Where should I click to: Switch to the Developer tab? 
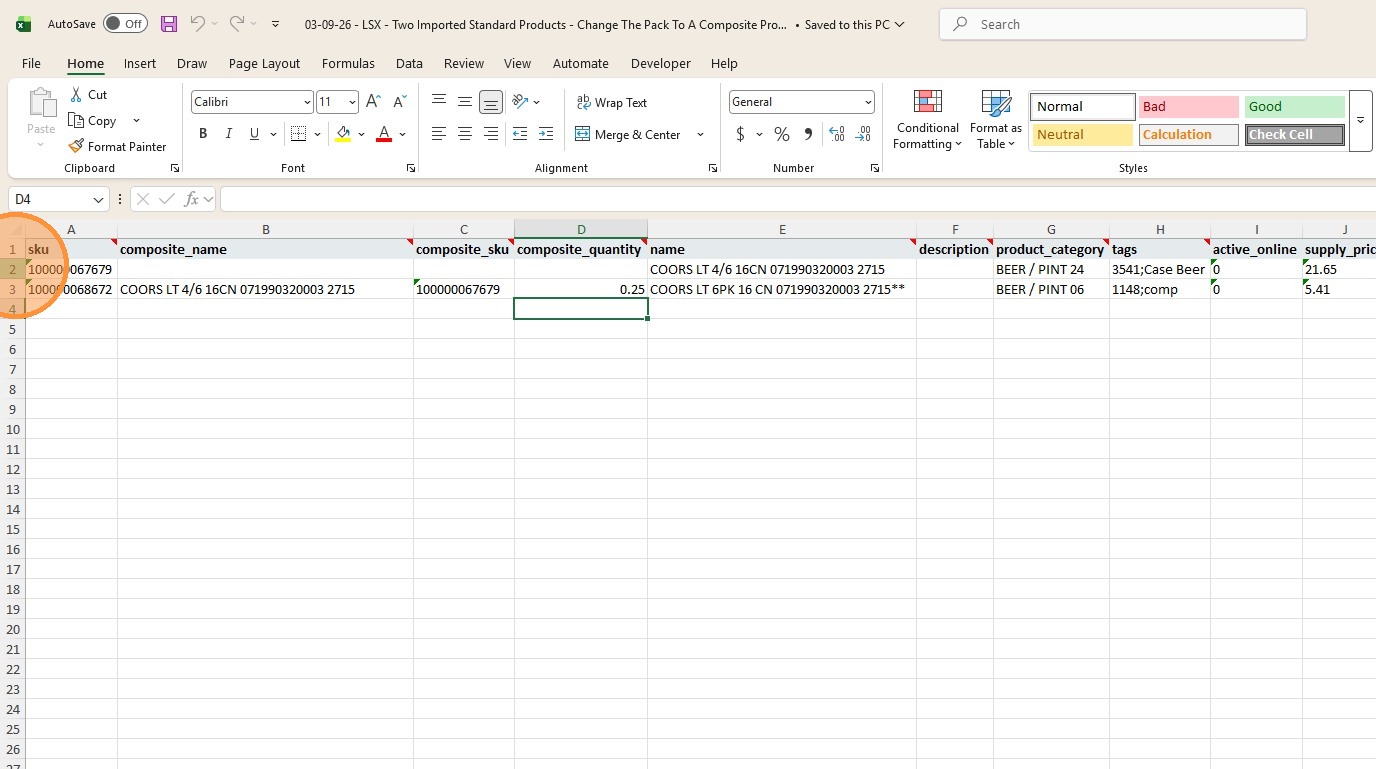660,63
